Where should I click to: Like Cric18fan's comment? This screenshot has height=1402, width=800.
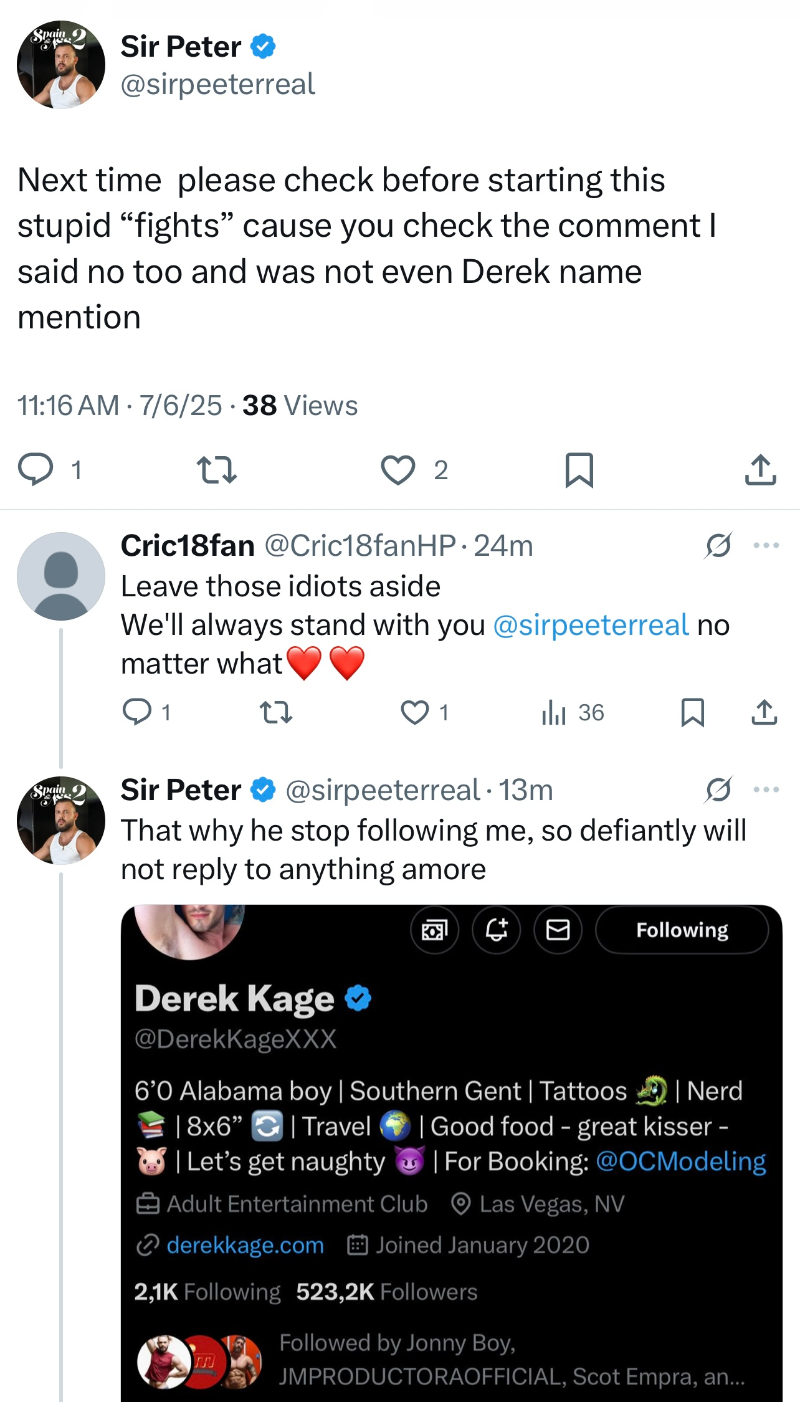tap(414, 712)
